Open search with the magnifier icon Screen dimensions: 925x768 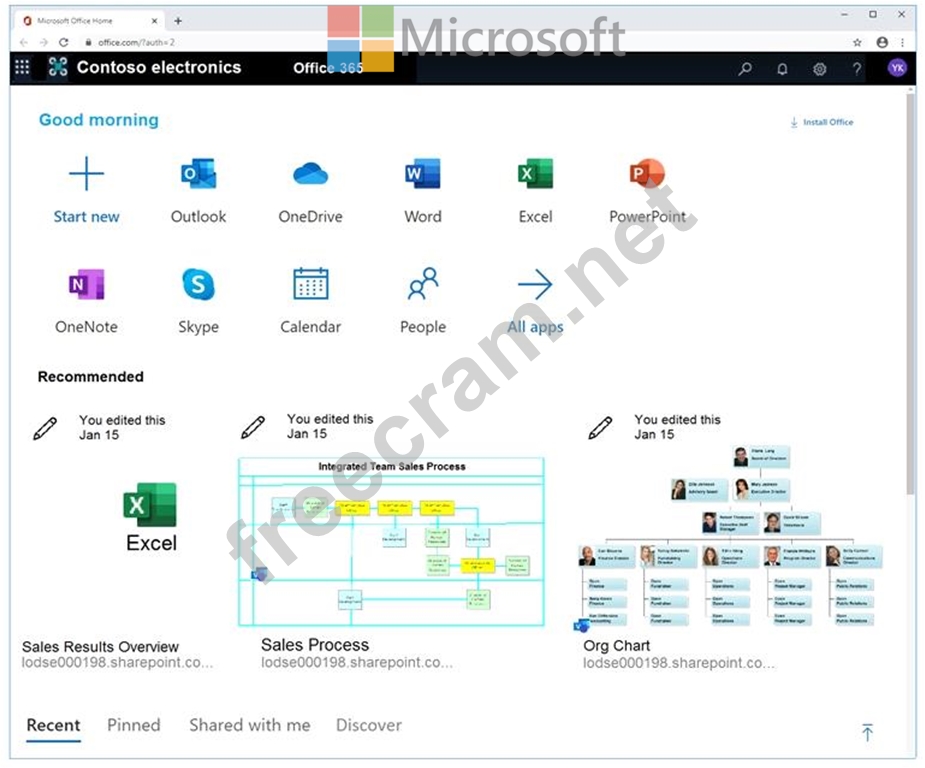(745, 68)
